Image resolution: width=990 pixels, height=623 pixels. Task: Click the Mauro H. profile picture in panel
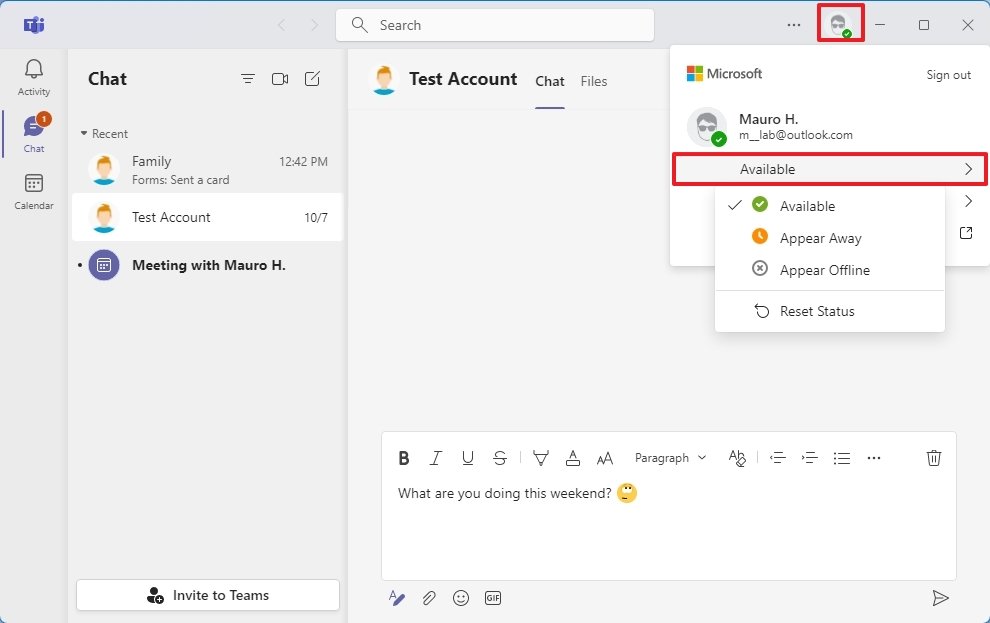707,126
